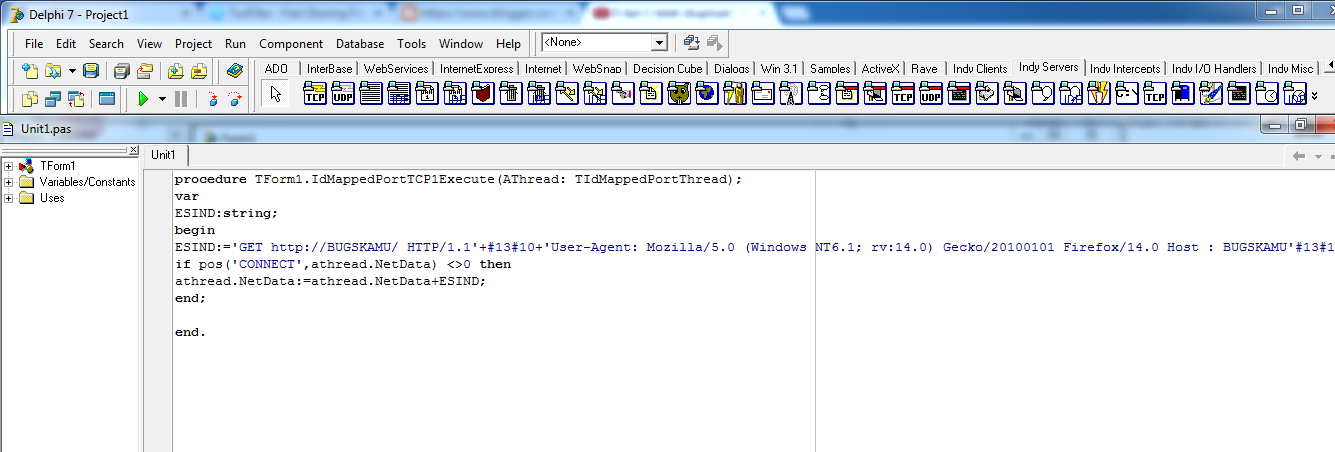This screenshot has width=1335, height=452.
Task: Click the Set Debug Desktop icon
Action: tap(714, 43)
